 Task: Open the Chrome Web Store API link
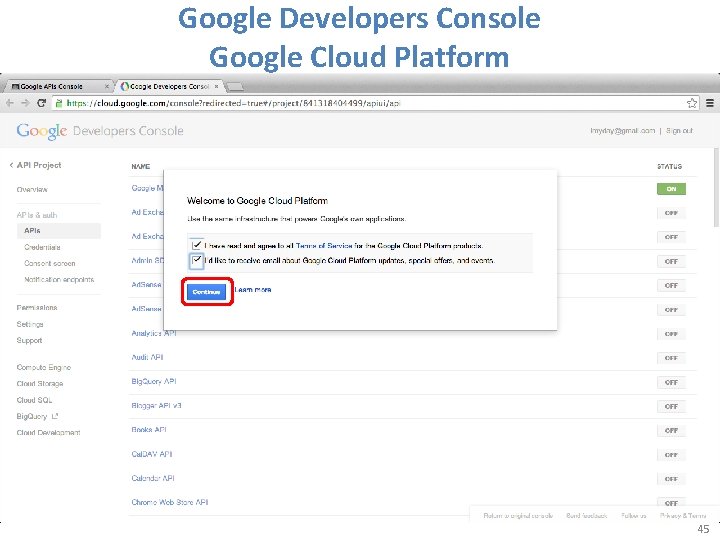click(170, 502)
